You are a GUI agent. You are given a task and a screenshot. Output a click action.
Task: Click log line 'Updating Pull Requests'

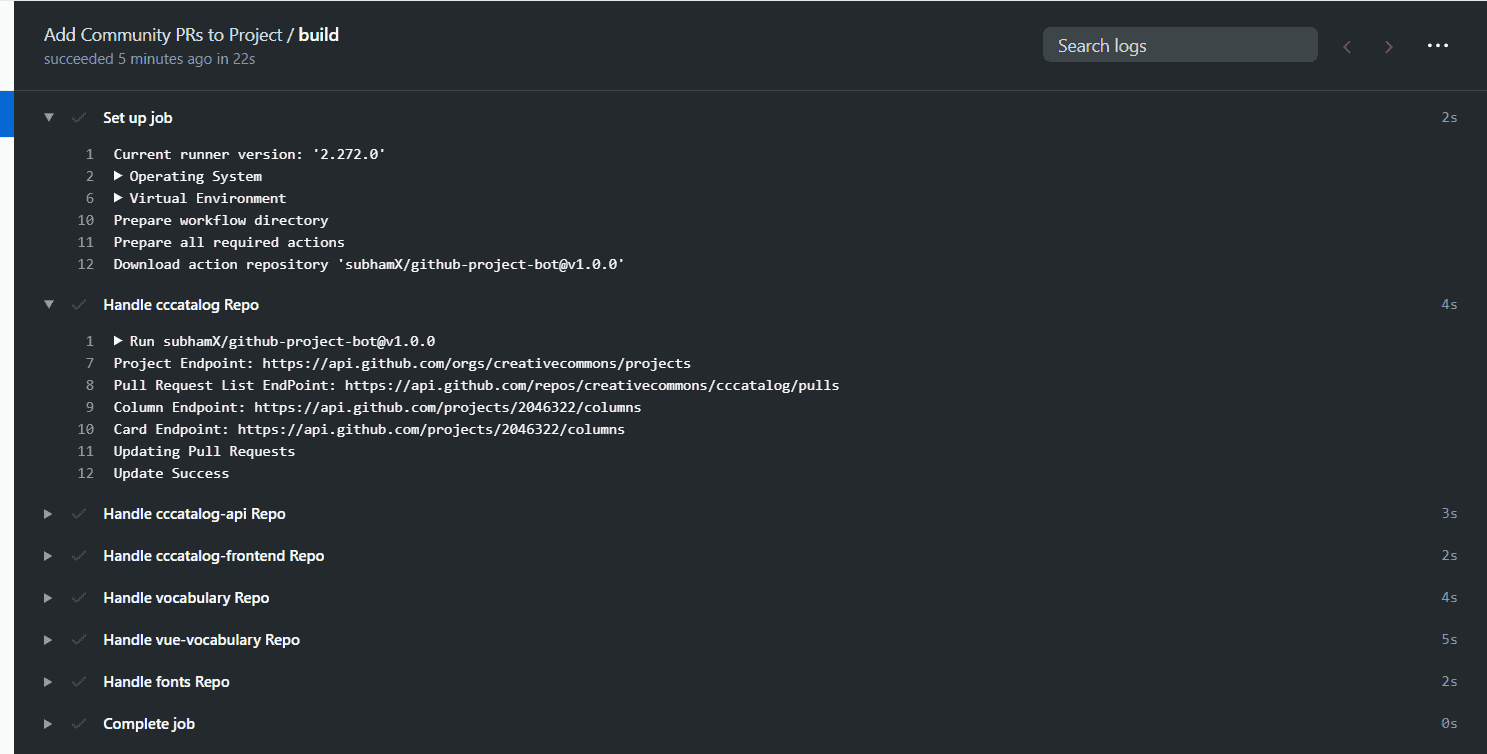[204, 451]
